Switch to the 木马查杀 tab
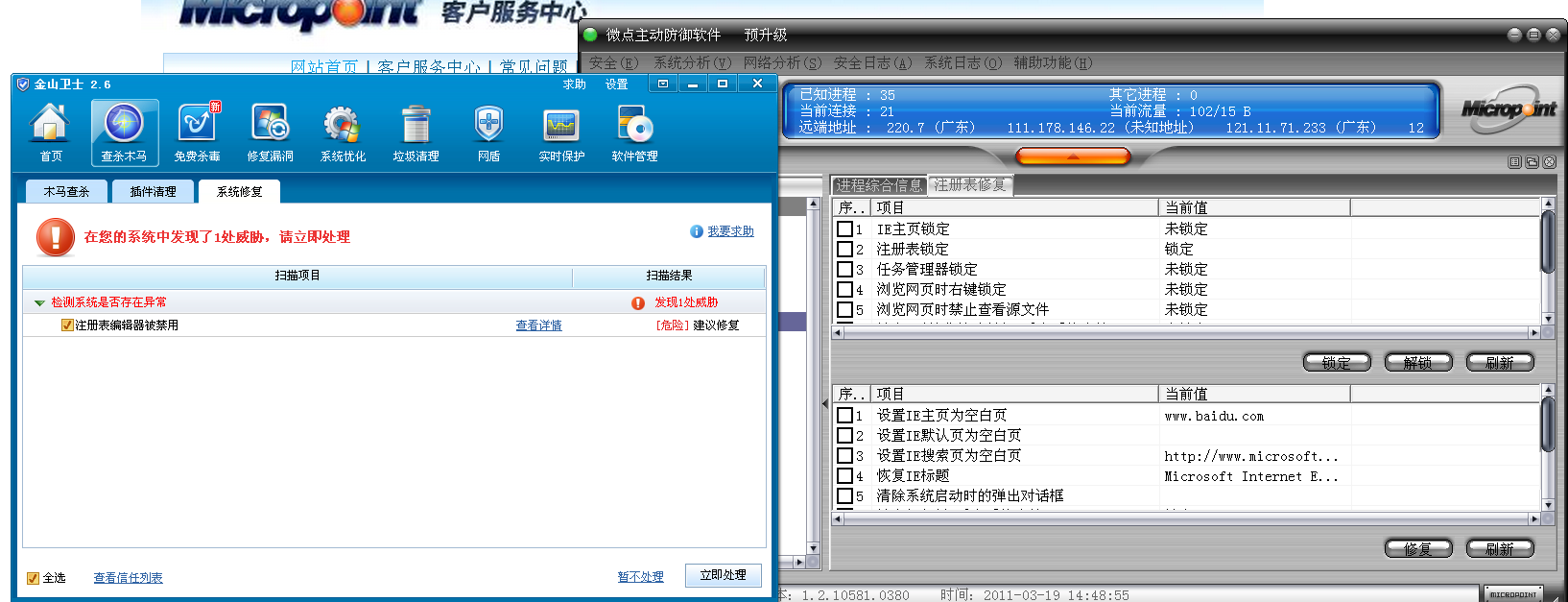The image size is (1568, 602). pos(66,192)
